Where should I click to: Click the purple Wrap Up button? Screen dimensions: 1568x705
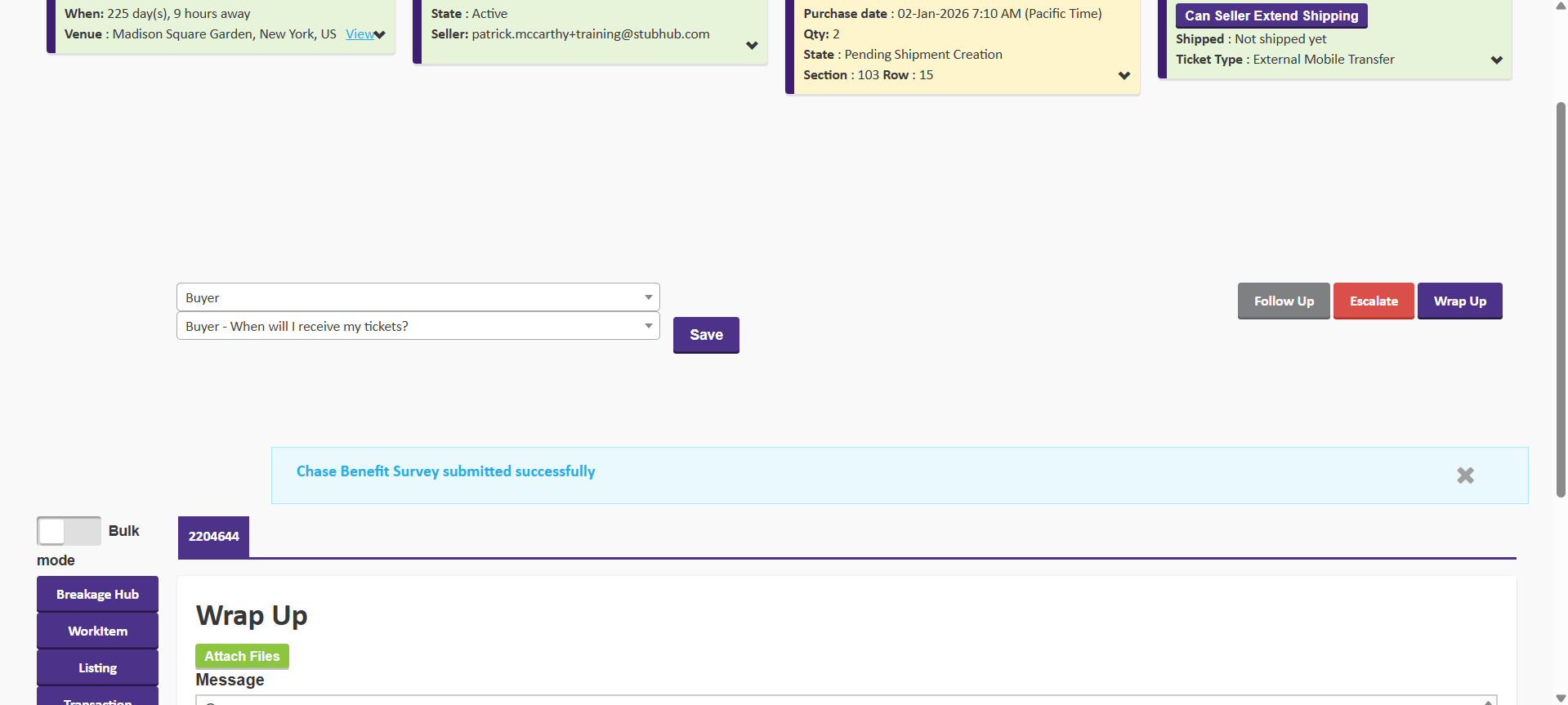point(1459,301)
